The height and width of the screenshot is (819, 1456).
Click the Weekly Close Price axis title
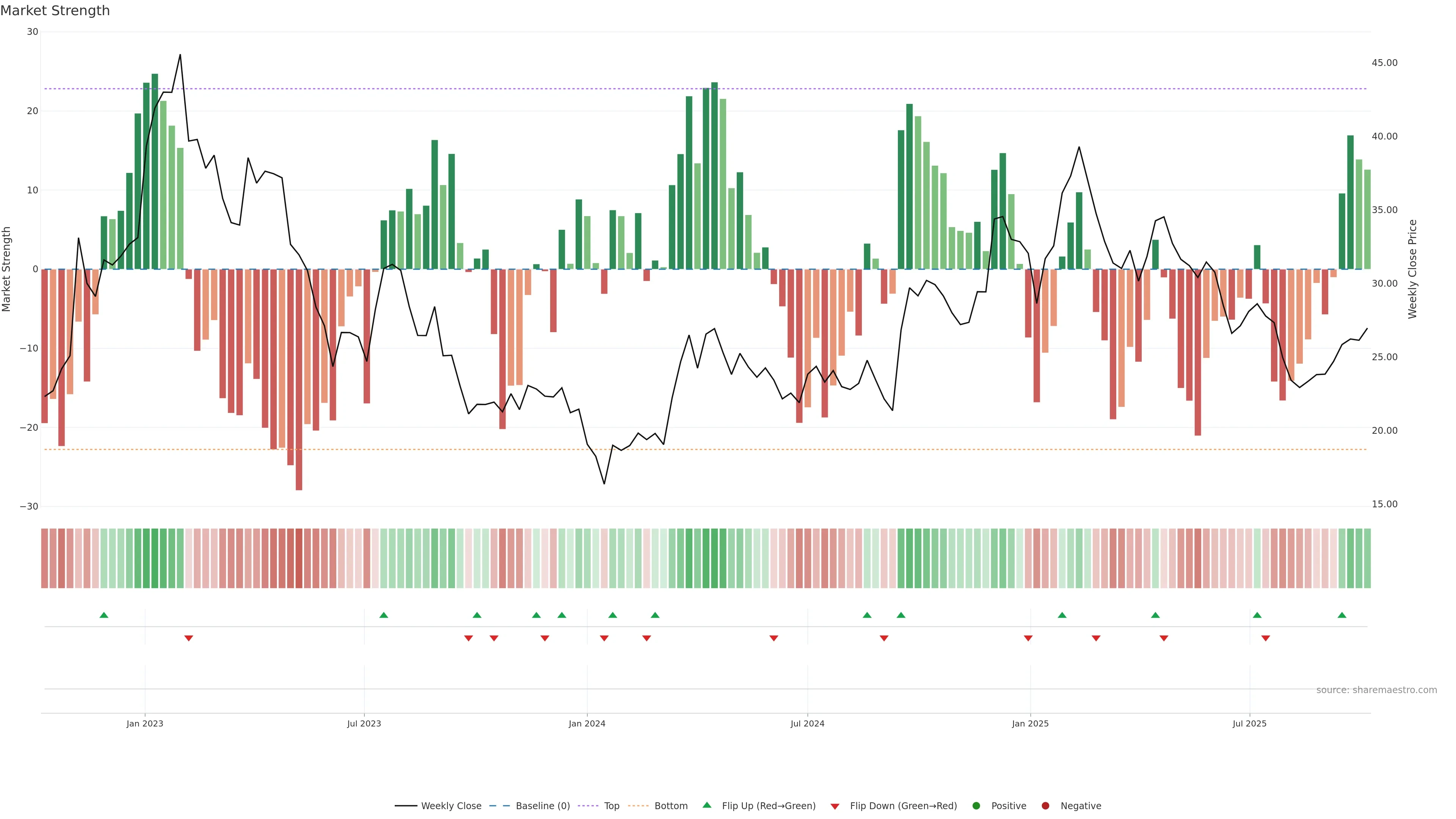tap(1412, 269)
